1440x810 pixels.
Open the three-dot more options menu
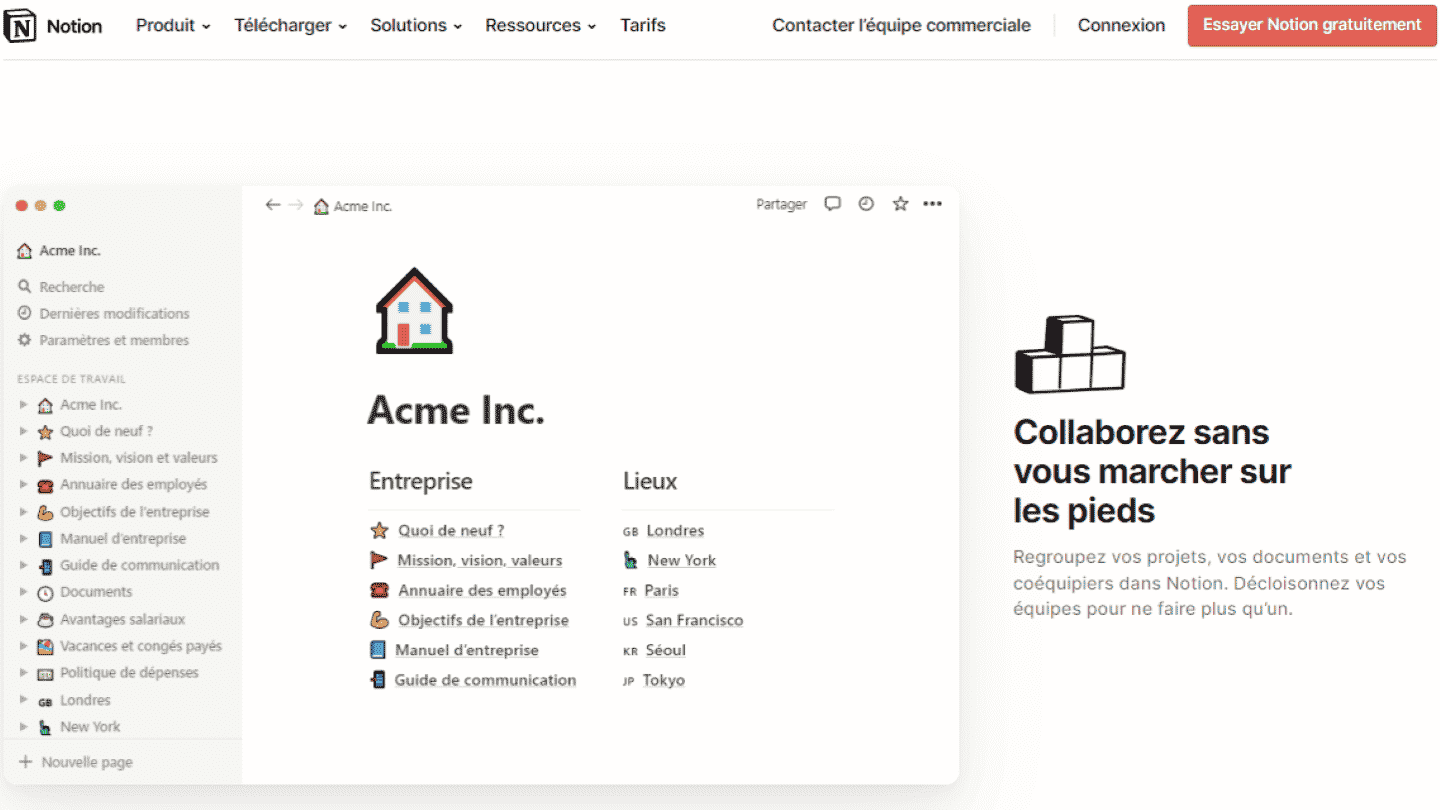pyautogui.click(x=932, y=204)
